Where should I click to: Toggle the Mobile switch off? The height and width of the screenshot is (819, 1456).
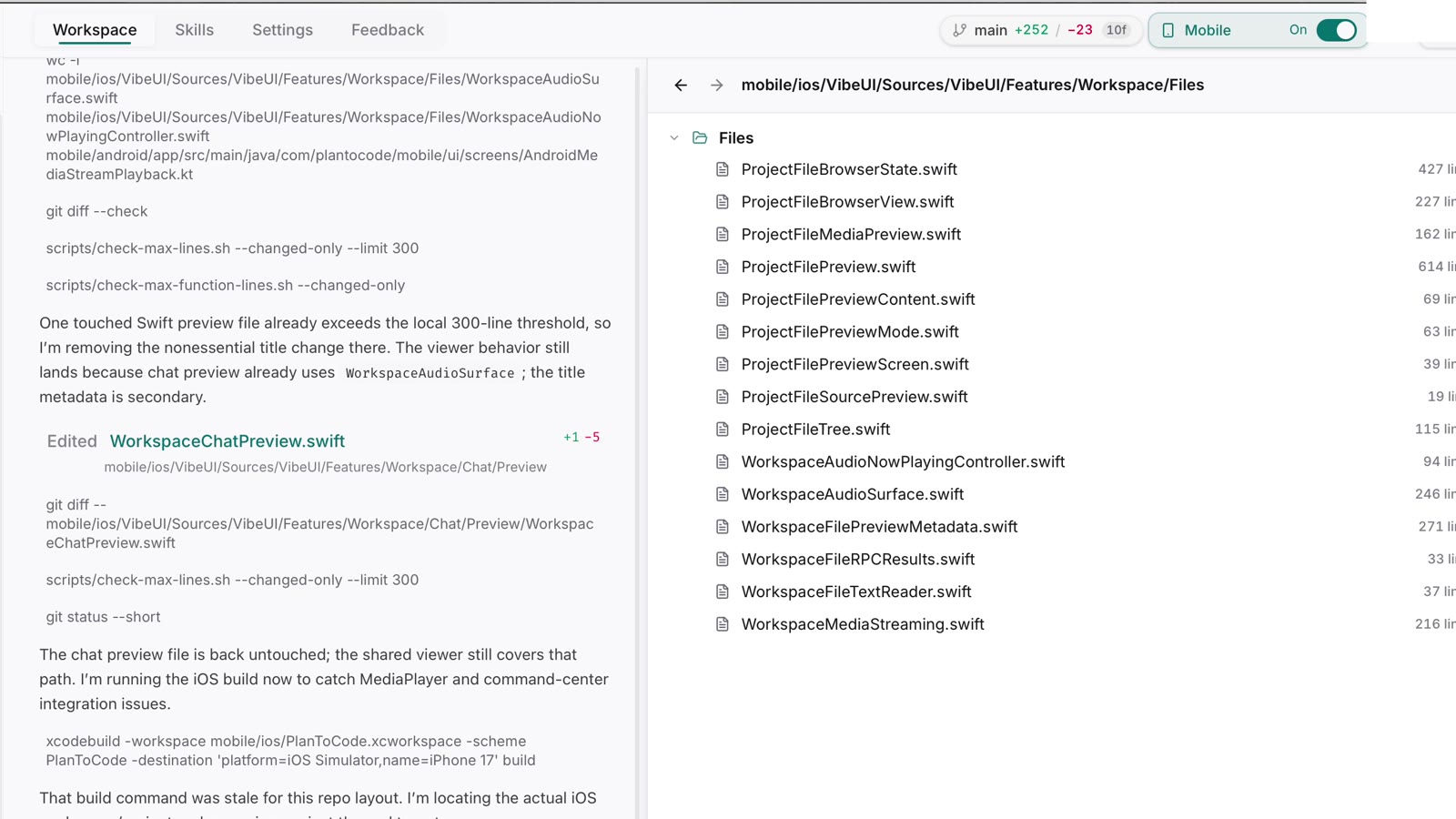coord(1337,30)
